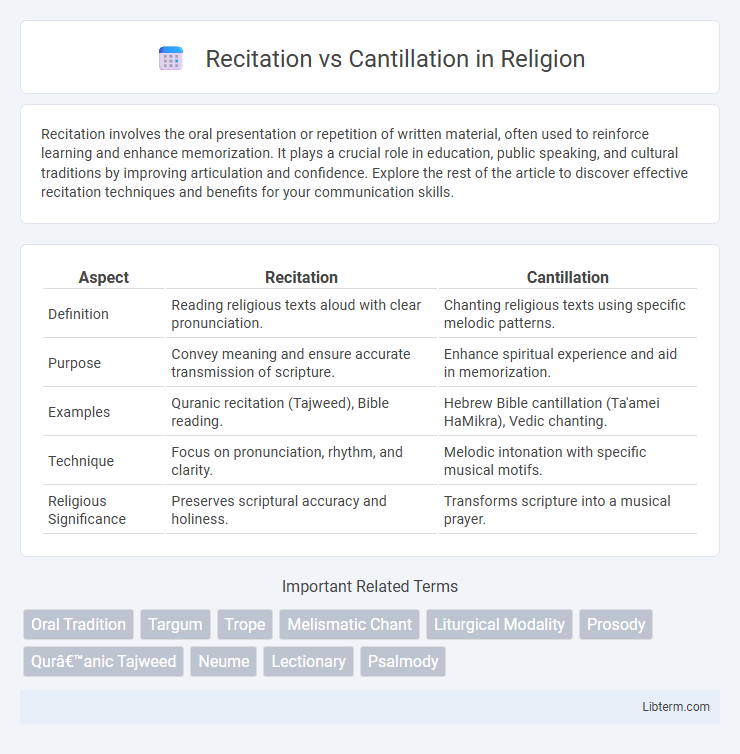Image resolution: width=740 pixels, height=754 pixels.
Task: Open the Targum tag
Action: point(175,624)
